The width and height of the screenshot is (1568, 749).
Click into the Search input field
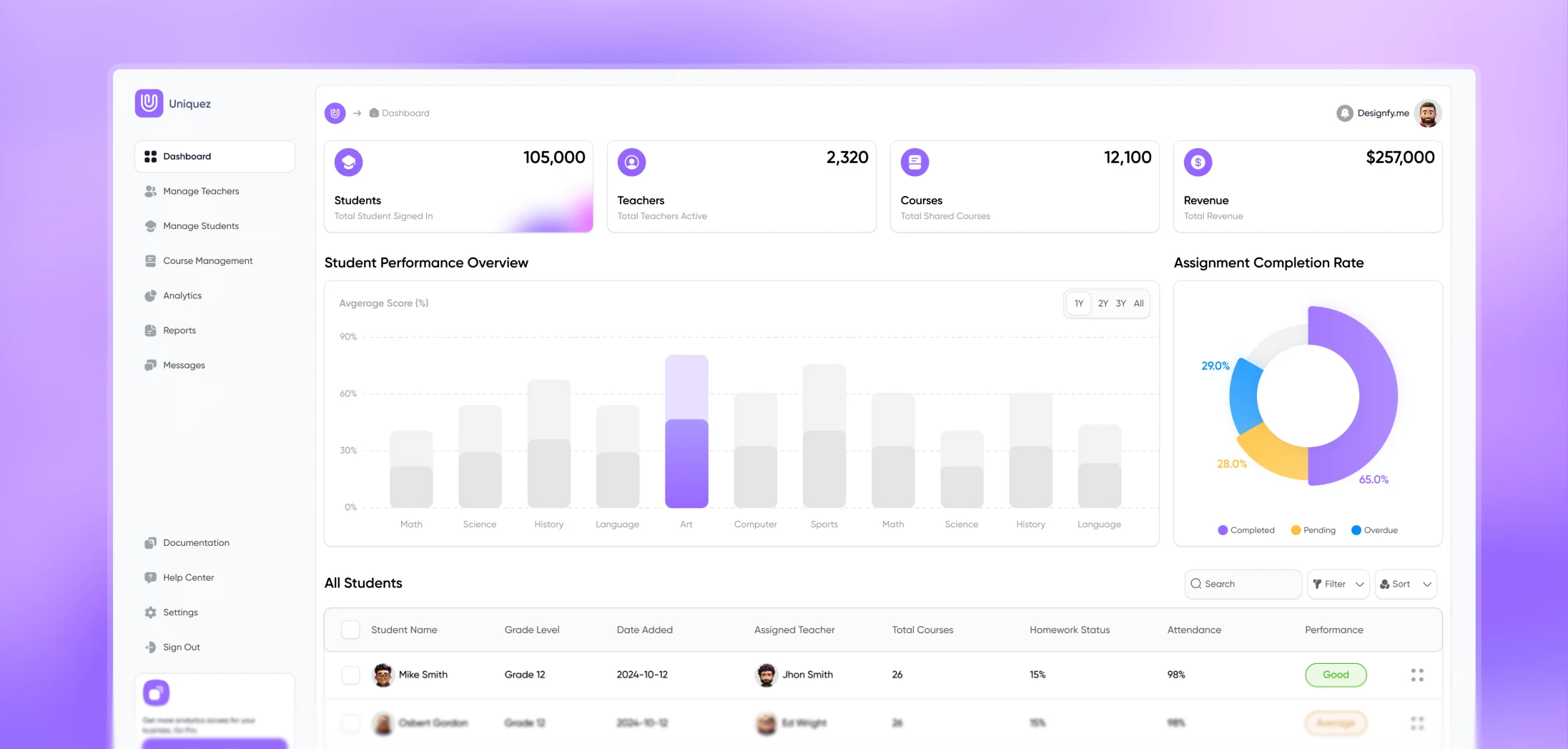[x=1243, y=584]
